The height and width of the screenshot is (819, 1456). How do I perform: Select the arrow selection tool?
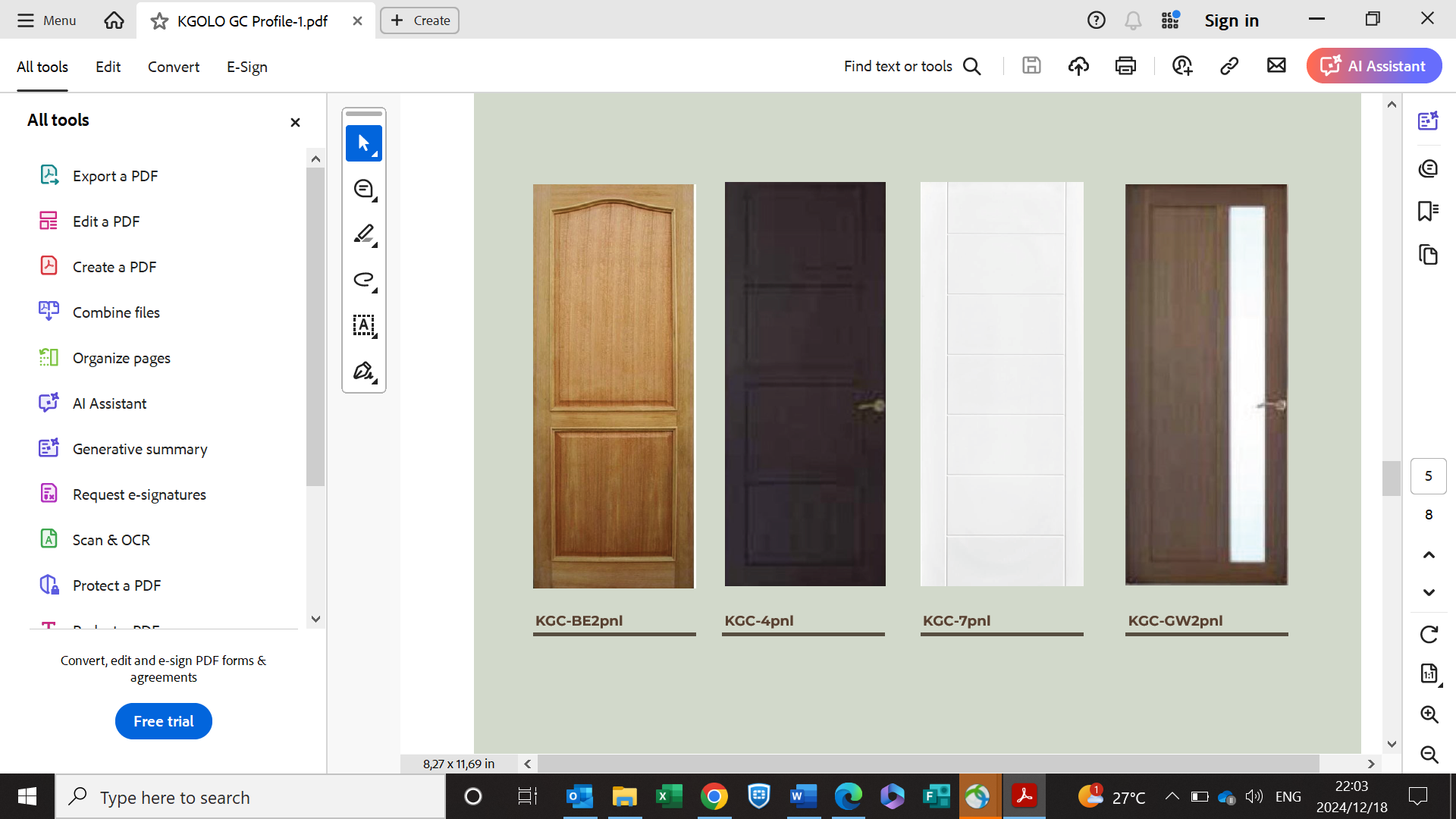pyautogui.click(x=363, y=143)
